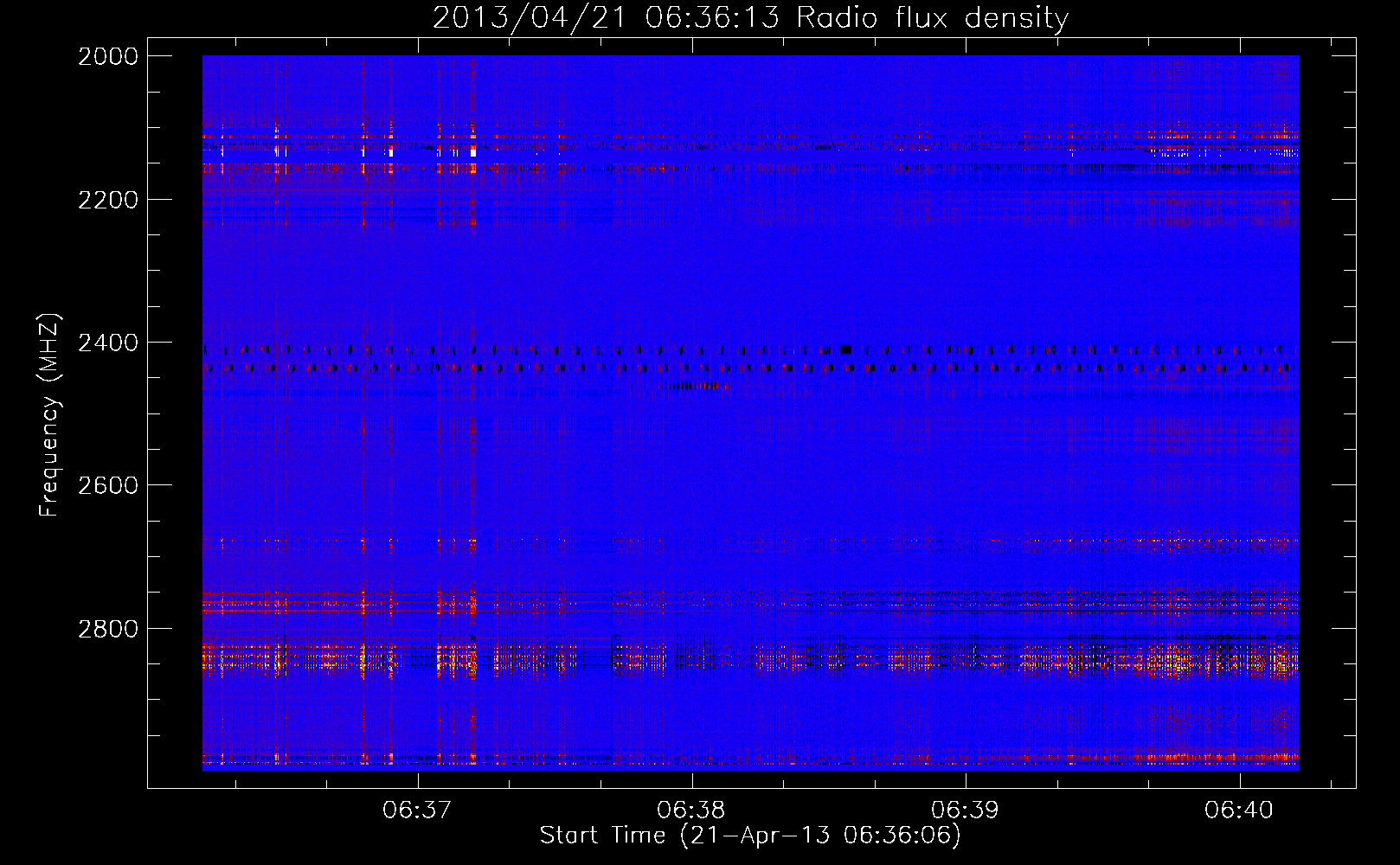This screenshot has height=865, width=1400.
Task: Select the 2400 frequency axis label
Action: point(108,343)
